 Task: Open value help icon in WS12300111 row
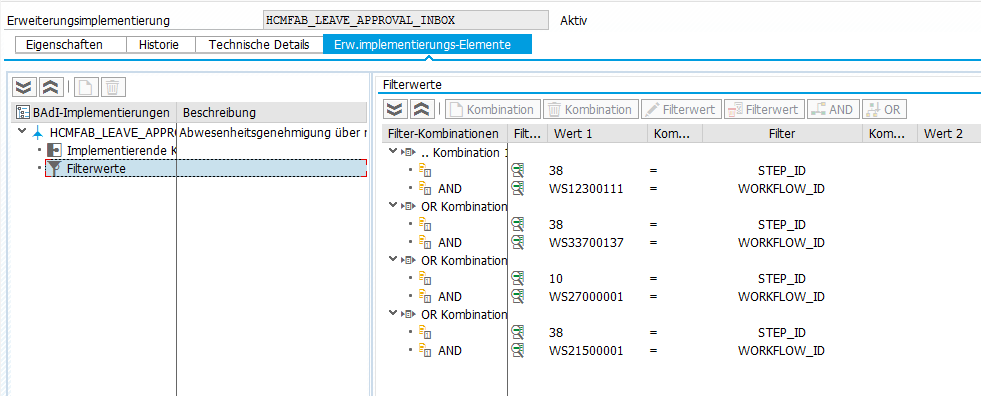517,188
